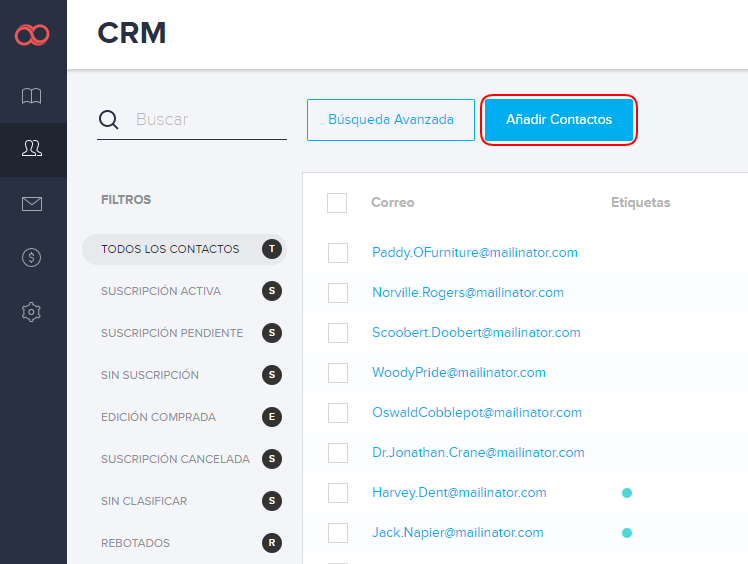
Task: Click into the Buscar search field
Action: pos(208,120)
